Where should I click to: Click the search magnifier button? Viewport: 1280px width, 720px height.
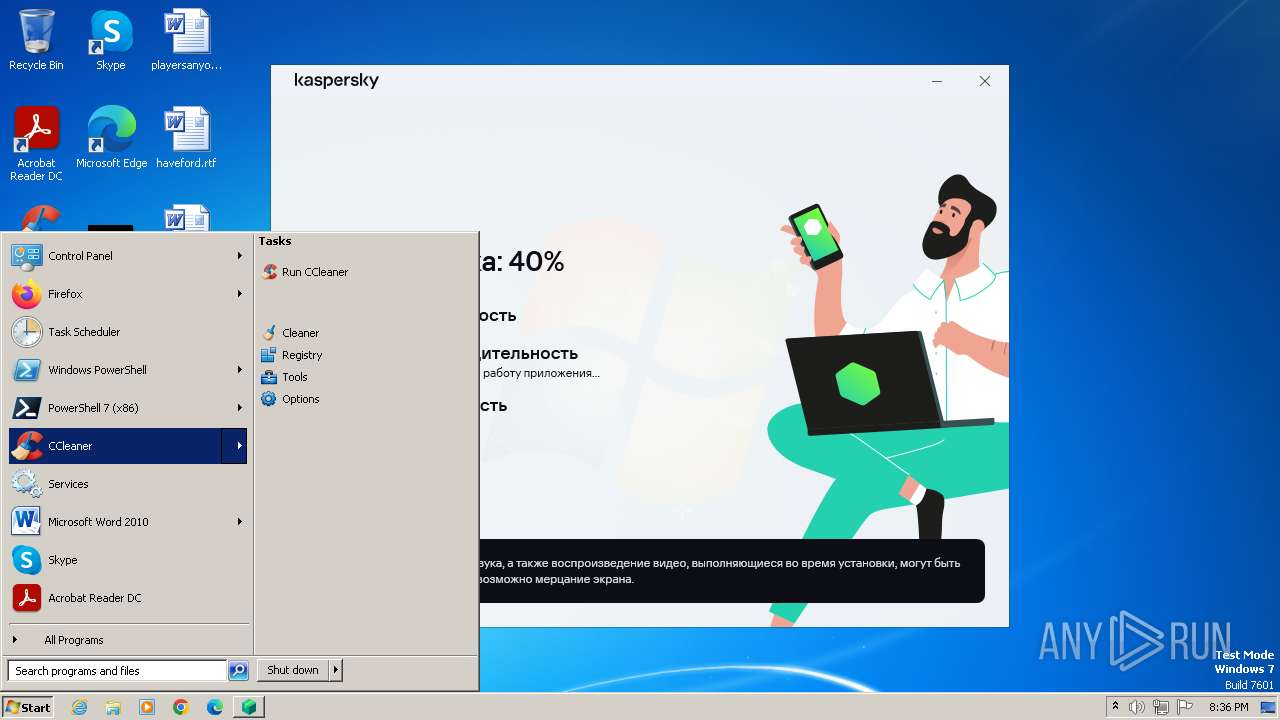[238, 671]
